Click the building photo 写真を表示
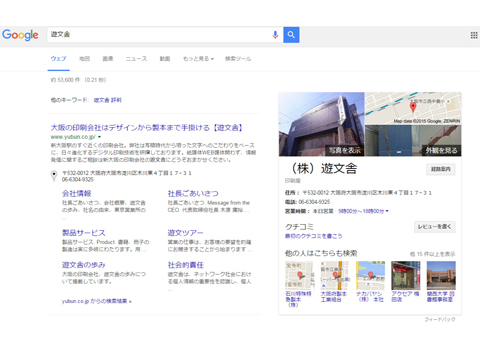 coord(322,124)
